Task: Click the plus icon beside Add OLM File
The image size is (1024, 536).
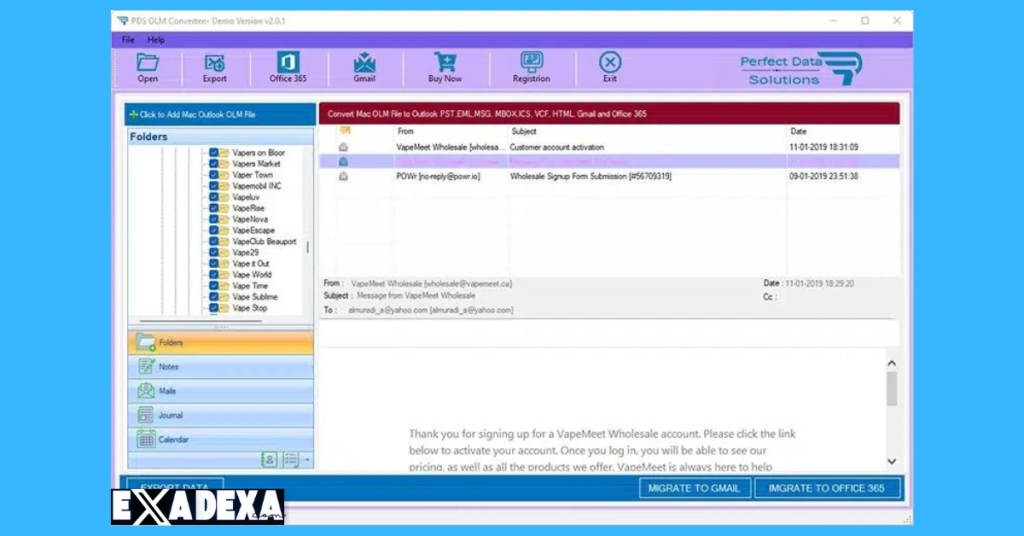Action: 133,114
